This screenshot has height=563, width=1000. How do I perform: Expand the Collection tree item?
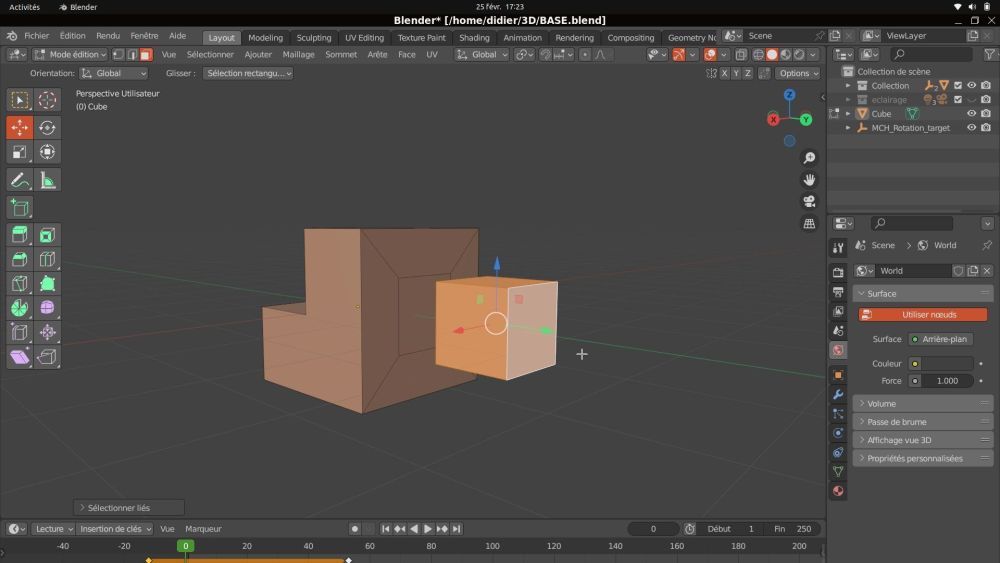click(848, 85)
